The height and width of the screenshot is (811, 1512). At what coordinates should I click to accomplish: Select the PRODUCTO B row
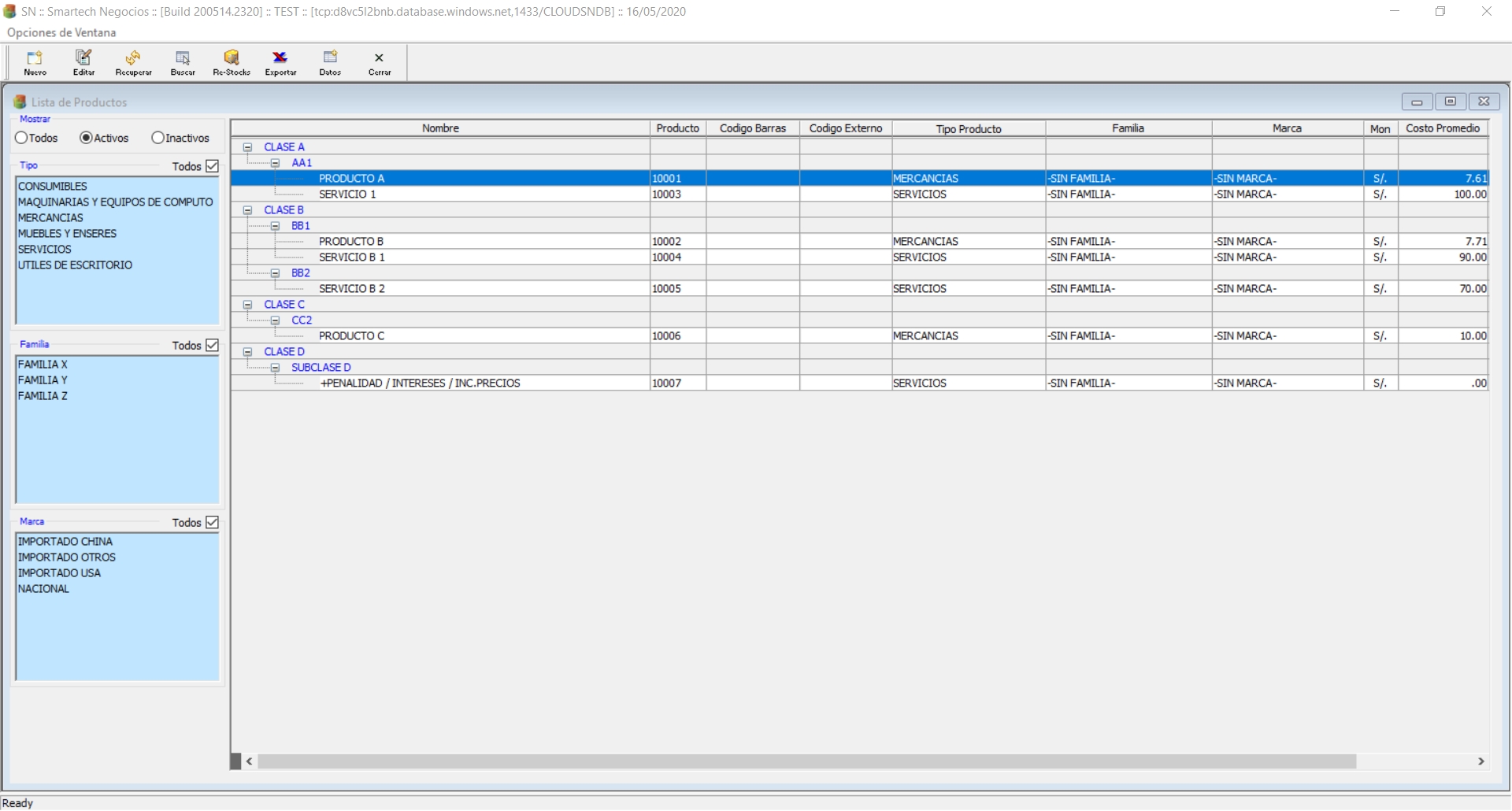(x=859, y=242)
